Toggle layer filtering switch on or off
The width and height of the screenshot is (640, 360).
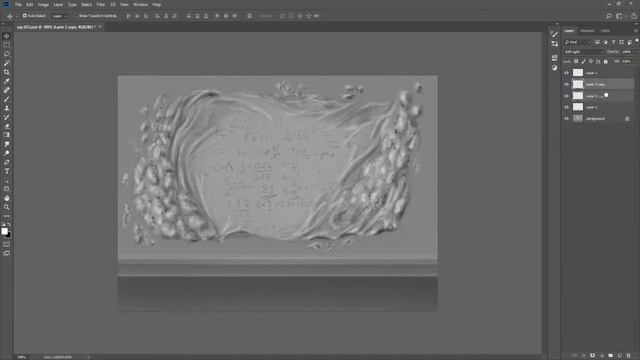(637, 40)
